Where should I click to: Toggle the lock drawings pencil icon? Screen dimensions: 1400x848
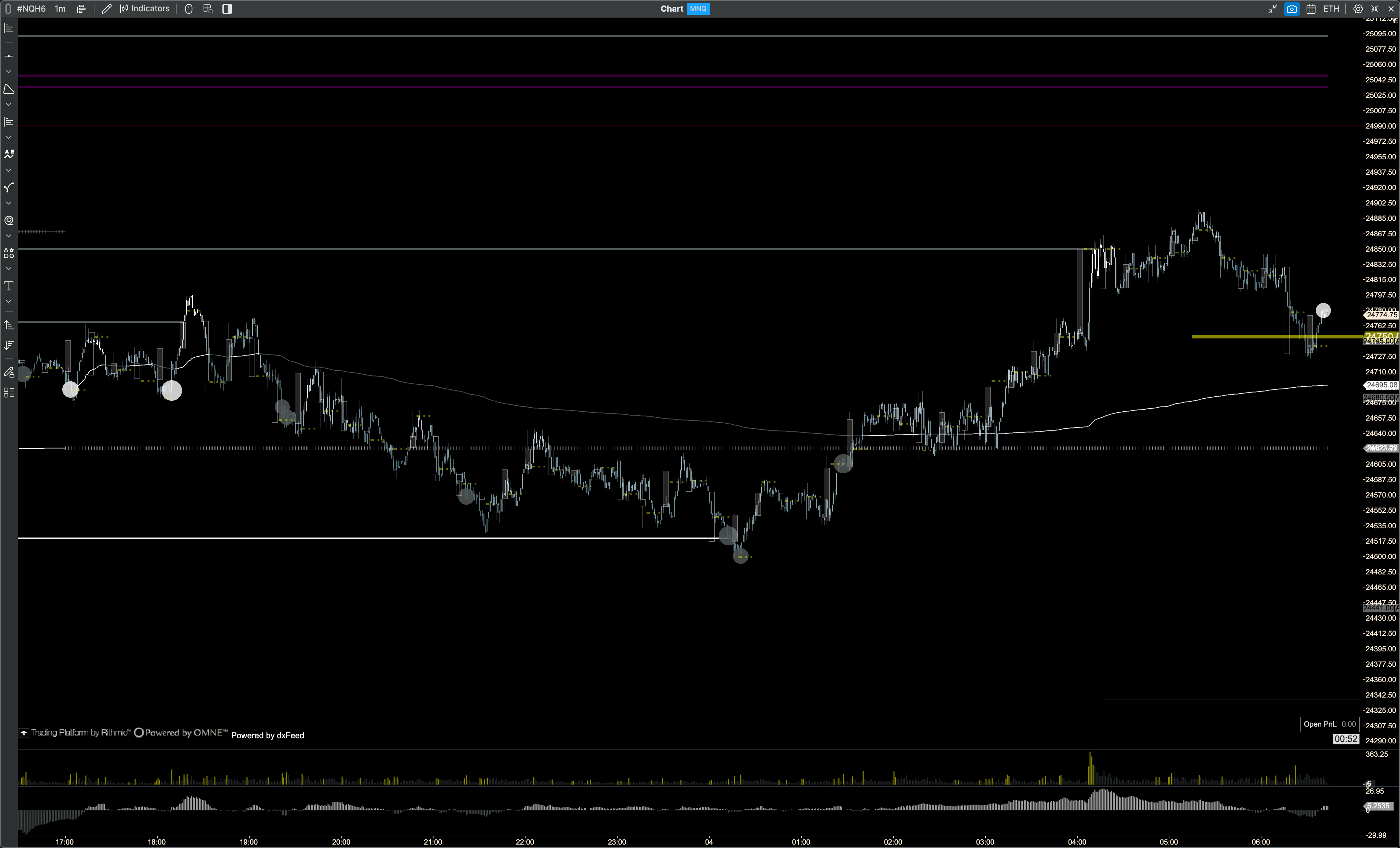point(9,373)
